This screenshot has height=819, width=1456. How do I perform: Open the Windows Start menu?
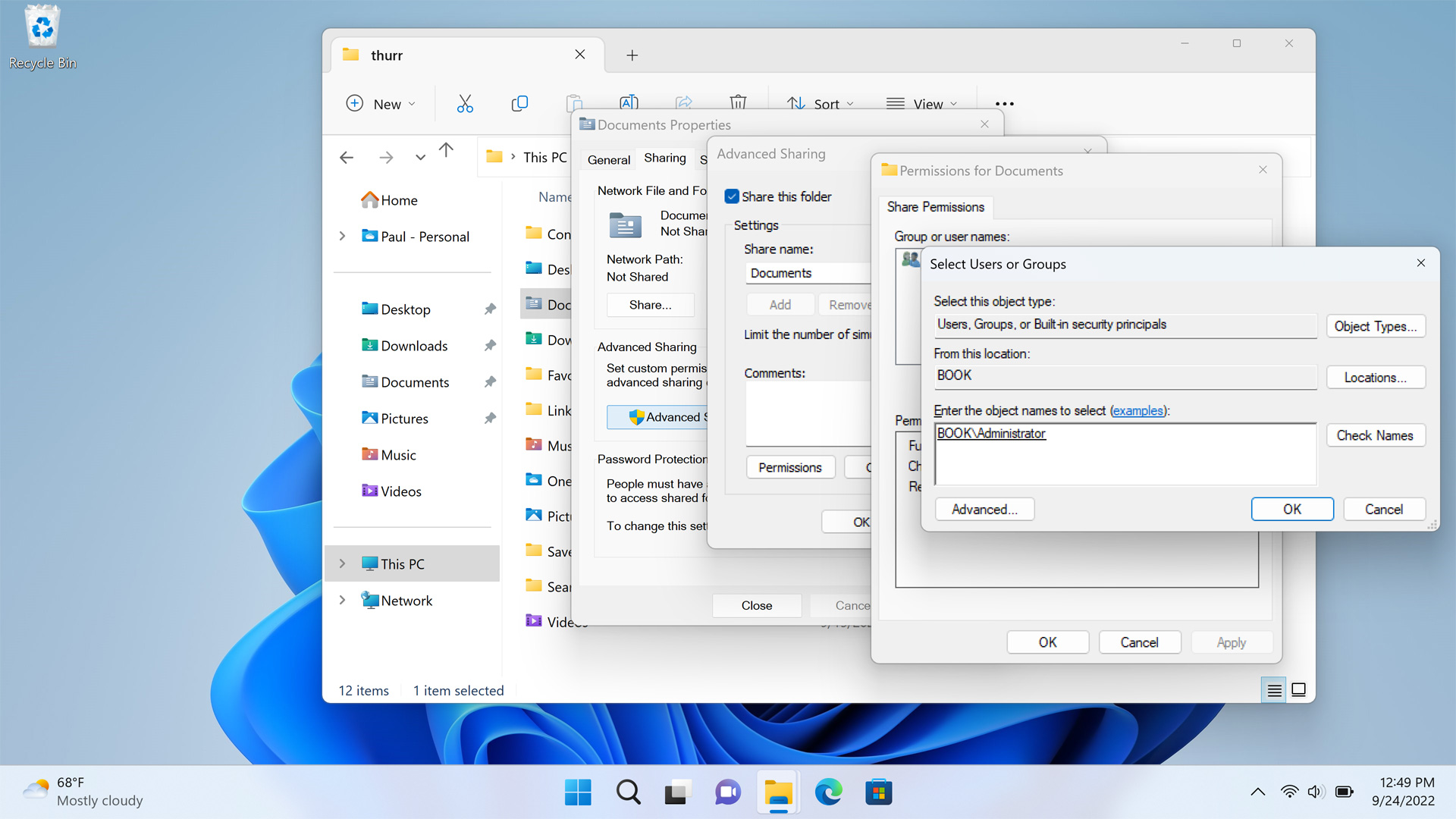pos(578,792)
